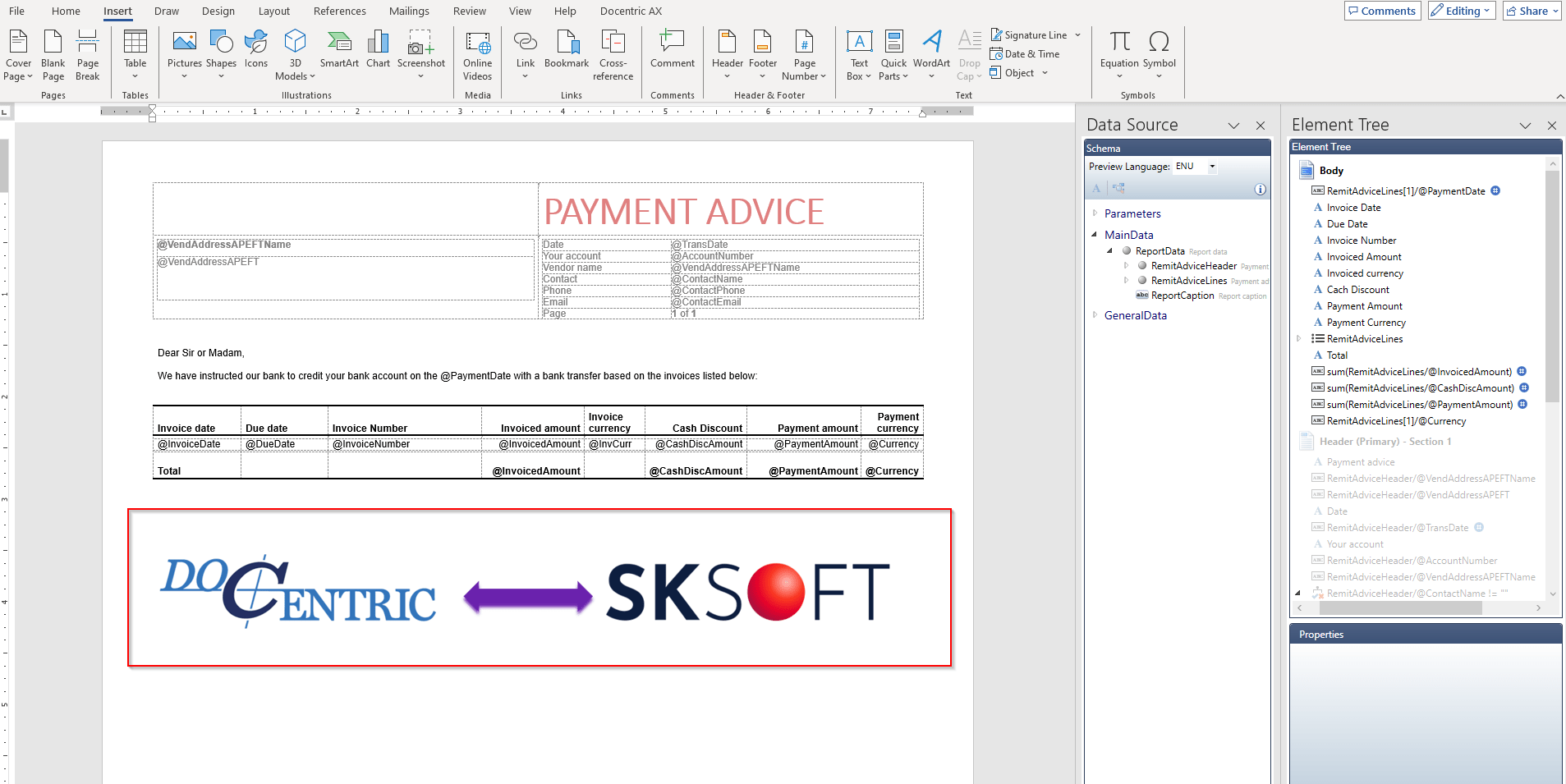Click the Docentric SKSoft logo image
The image size is (1566, 784).
tap(540, 588)
